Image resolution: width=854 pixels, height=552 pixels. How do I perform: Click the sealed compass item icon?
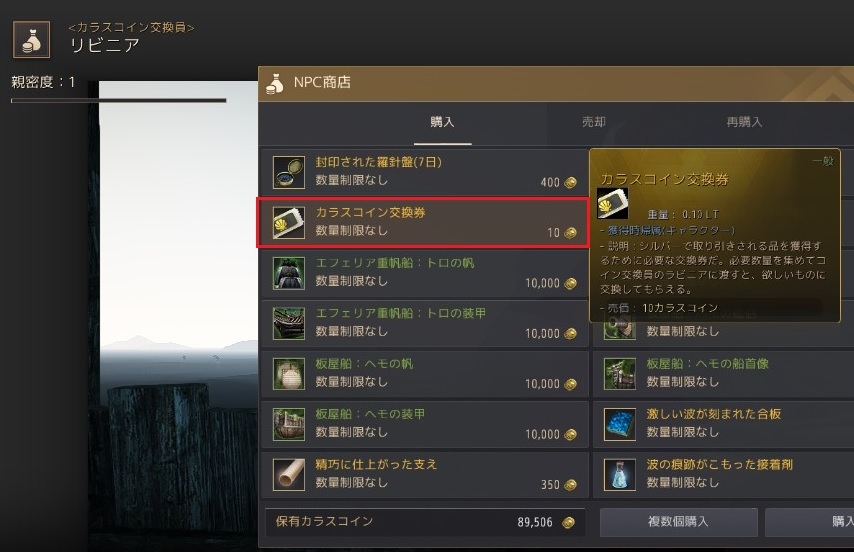289,172
